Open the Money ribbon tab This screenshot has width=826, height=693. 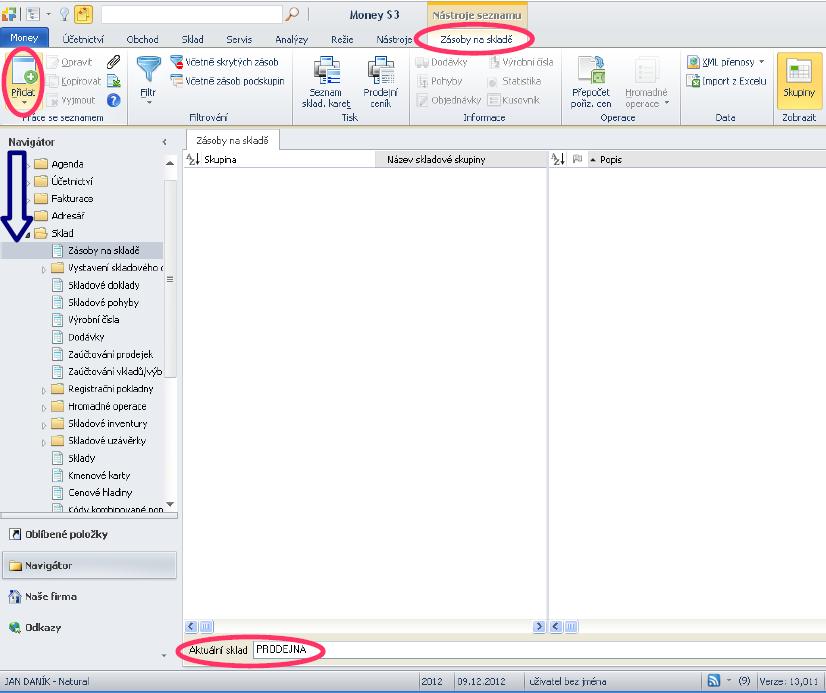[x=24, y=38]
